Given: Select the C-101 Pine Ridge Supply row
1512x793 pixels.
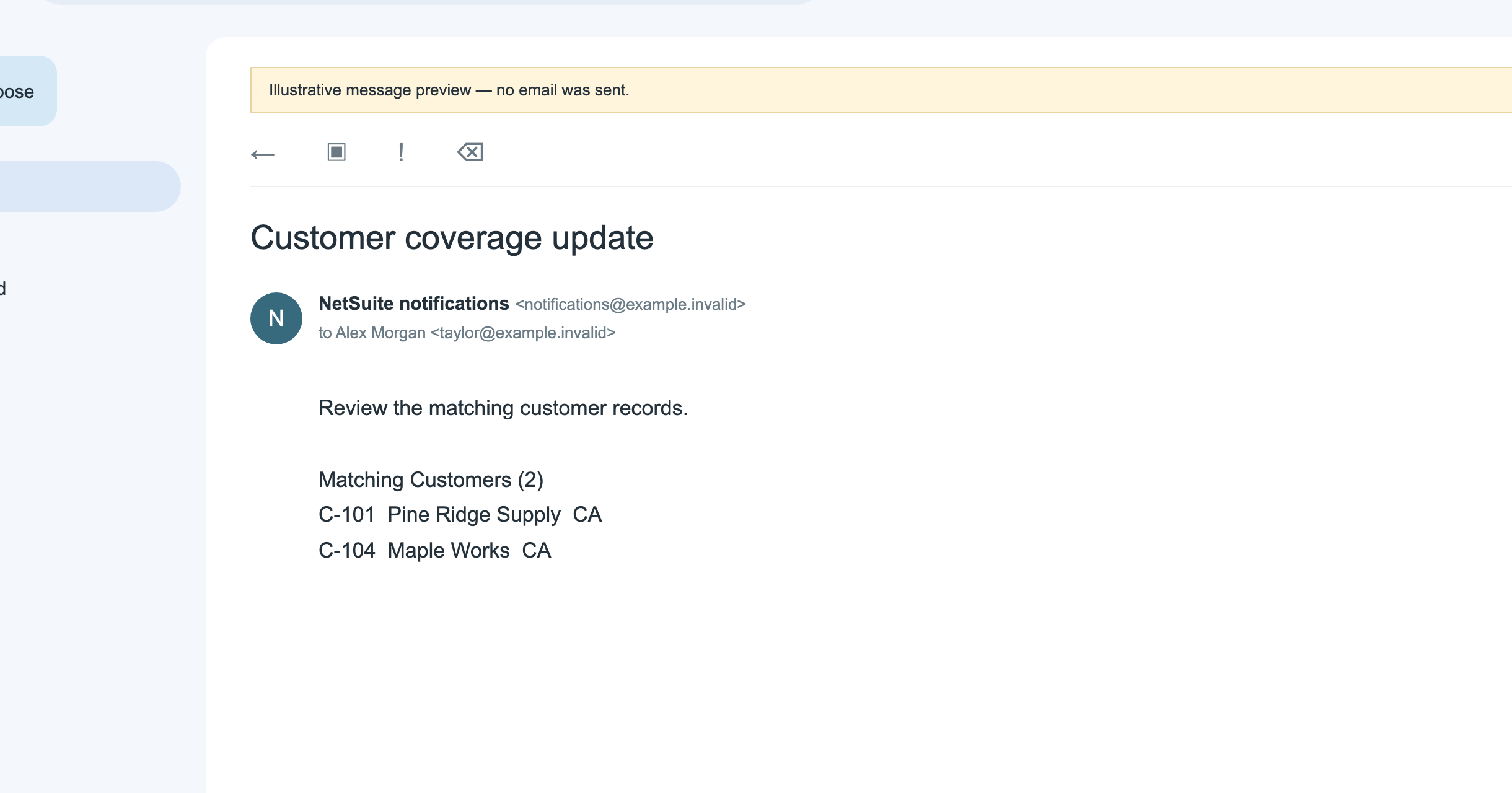Looking at the screenshot, I should click(460, 515).
